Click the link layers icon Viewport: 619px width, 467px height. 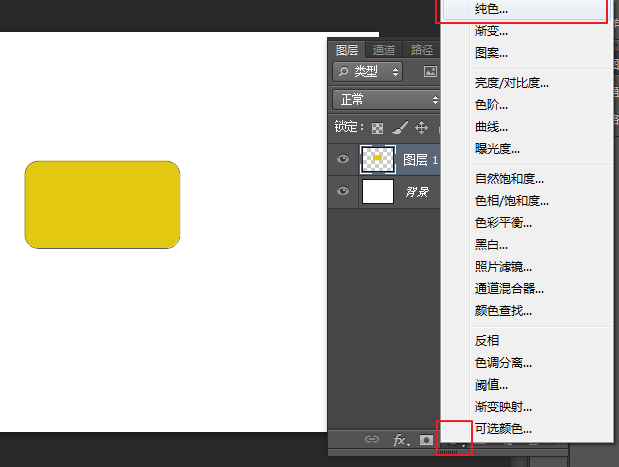(372, 439)
